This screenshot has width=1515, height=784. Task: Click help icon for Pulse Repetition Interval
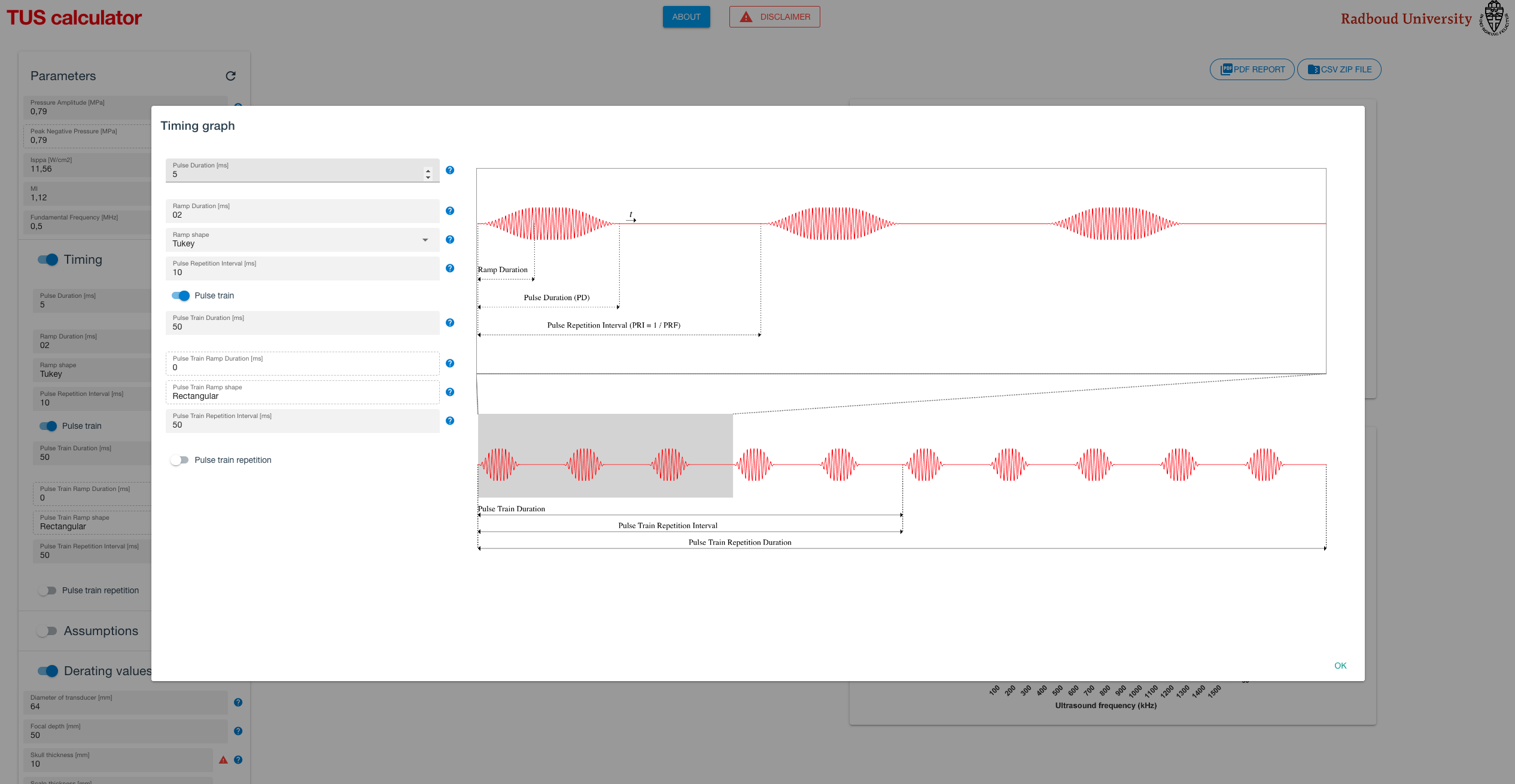450,269
